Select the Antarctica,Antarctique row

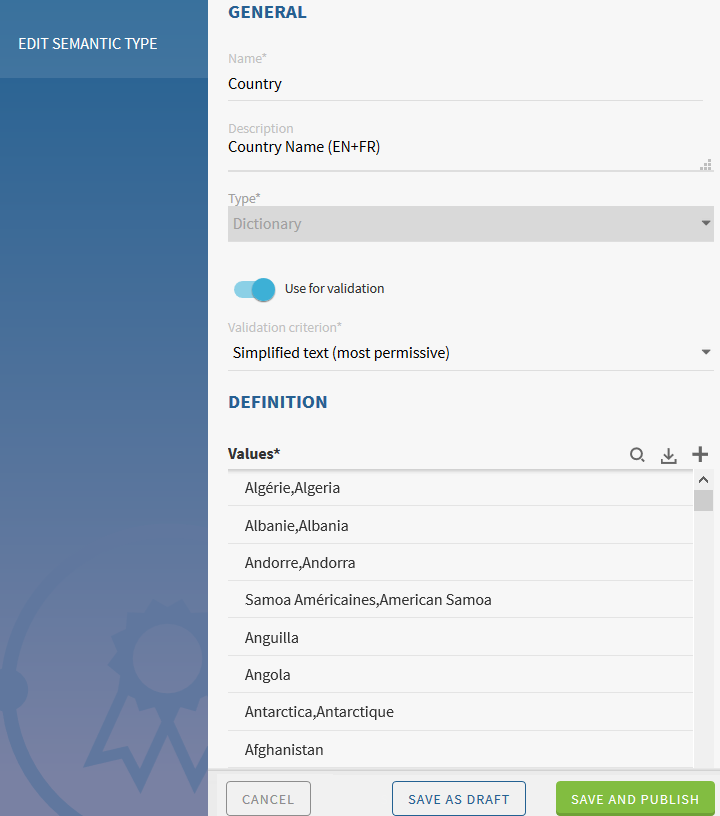click(460, 712)
